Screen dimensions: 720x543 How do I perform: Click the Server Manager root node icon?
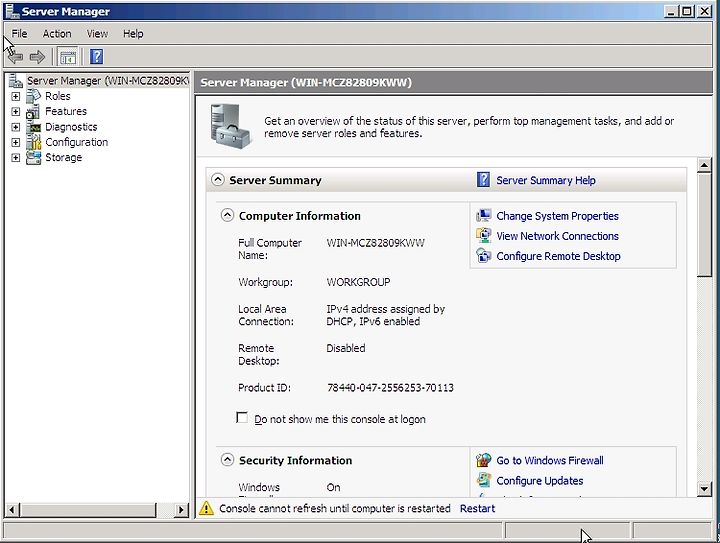point(16,81)
